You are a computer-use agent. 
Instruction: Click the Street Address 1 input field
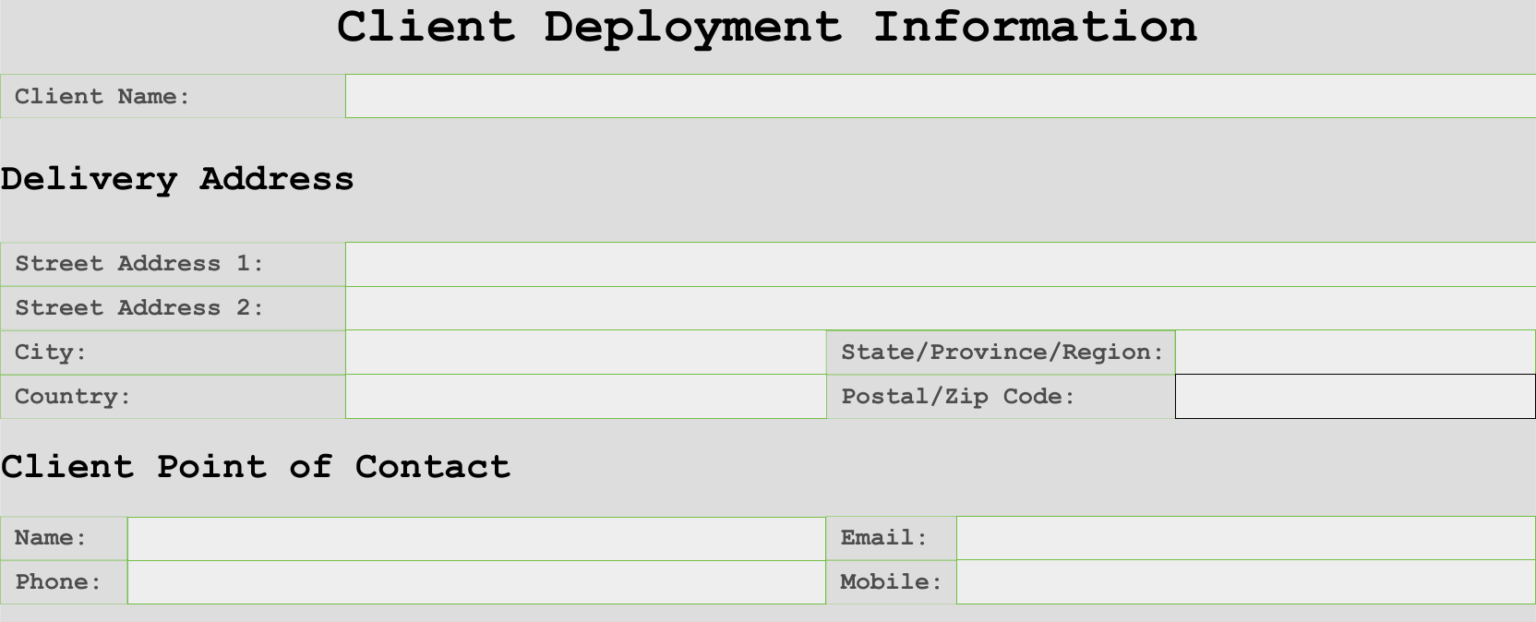pyautogui.click(x=940, y=264)
